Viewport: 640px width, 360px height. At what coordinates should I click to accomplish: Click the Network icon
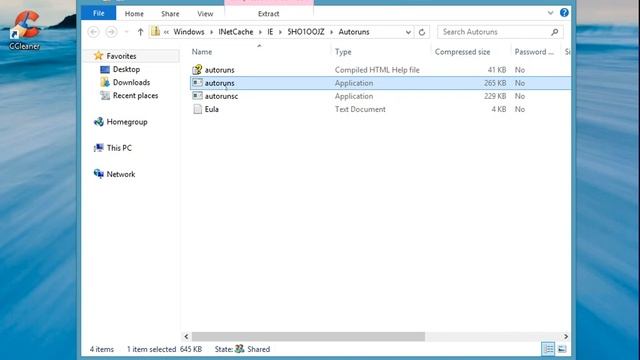[98, 174]
